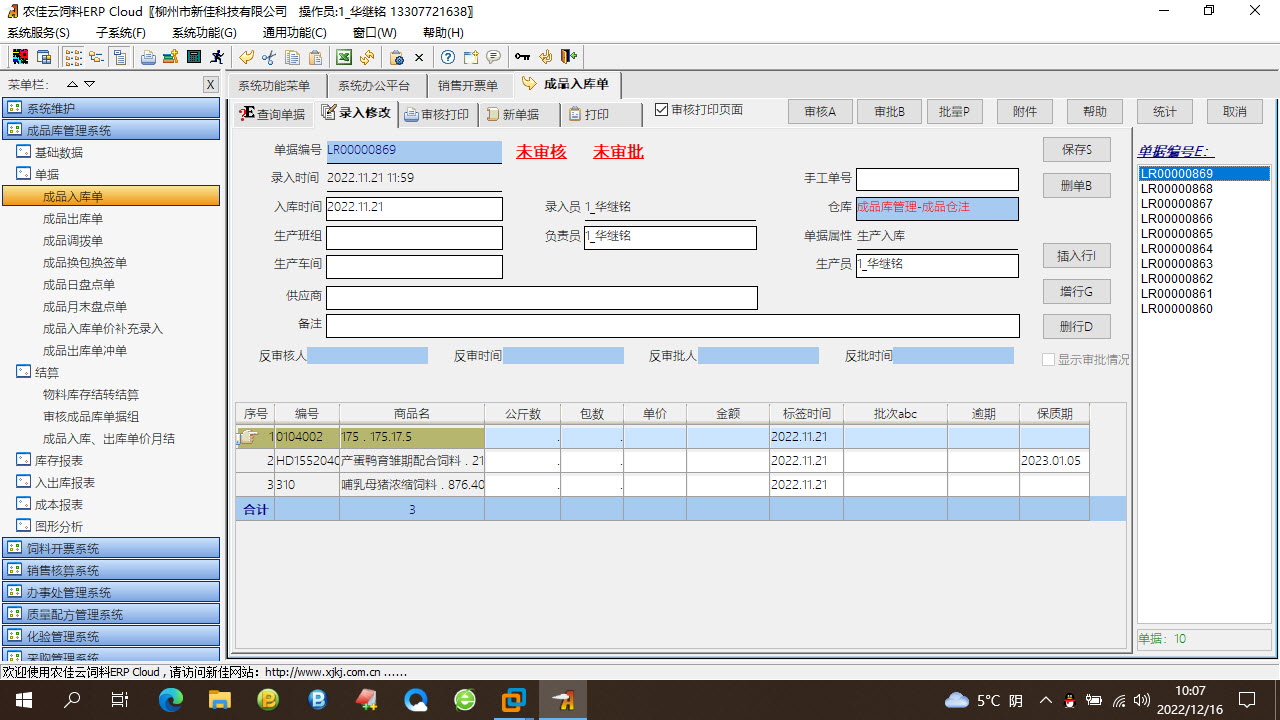This screenshot has width=1280, height=720.
Task: Expand the 菜单栏 dropdown arrow
Action: click(x=87, y=84)
